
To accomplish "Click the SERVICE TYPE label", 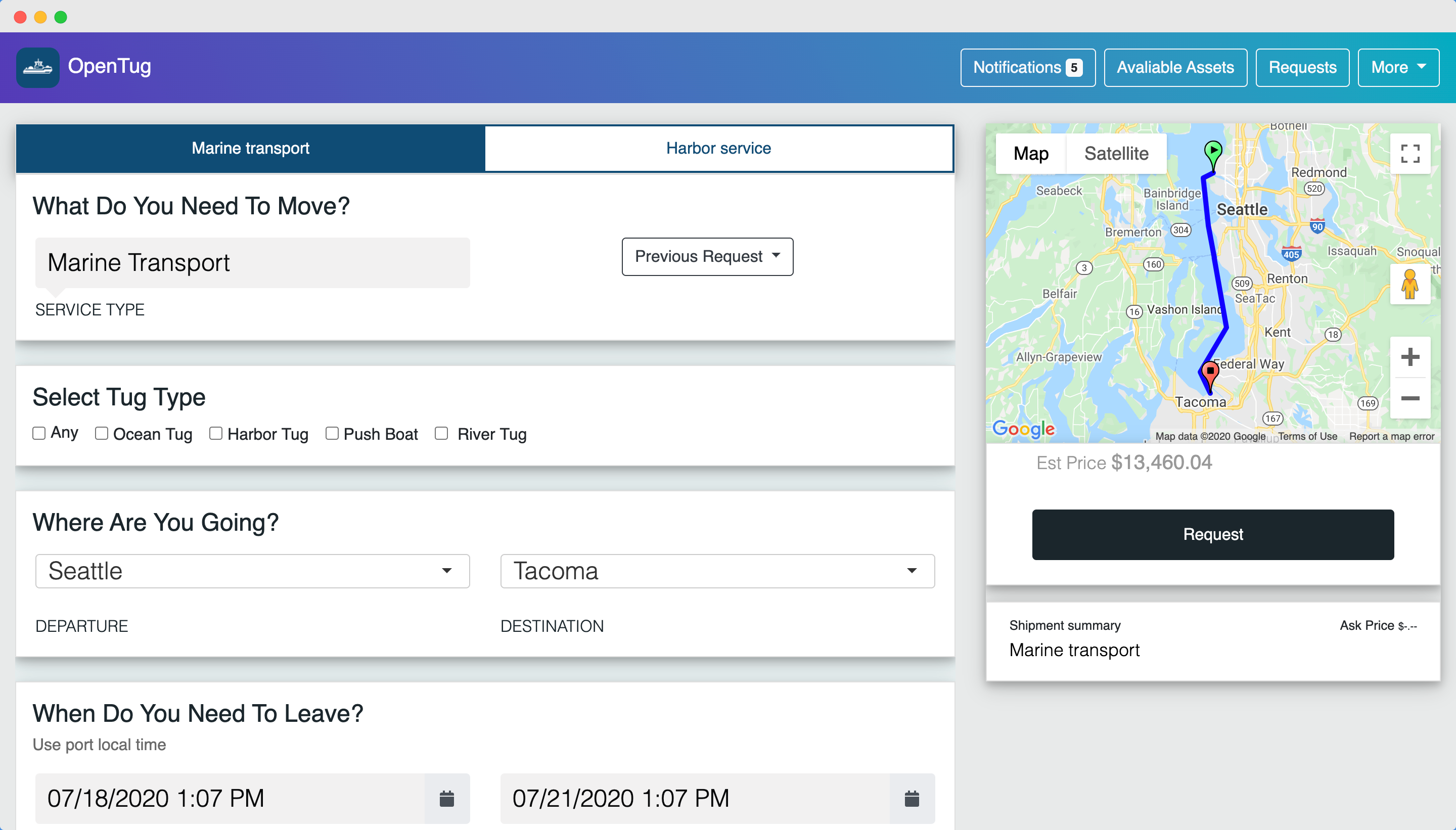I will coord(90,309).
